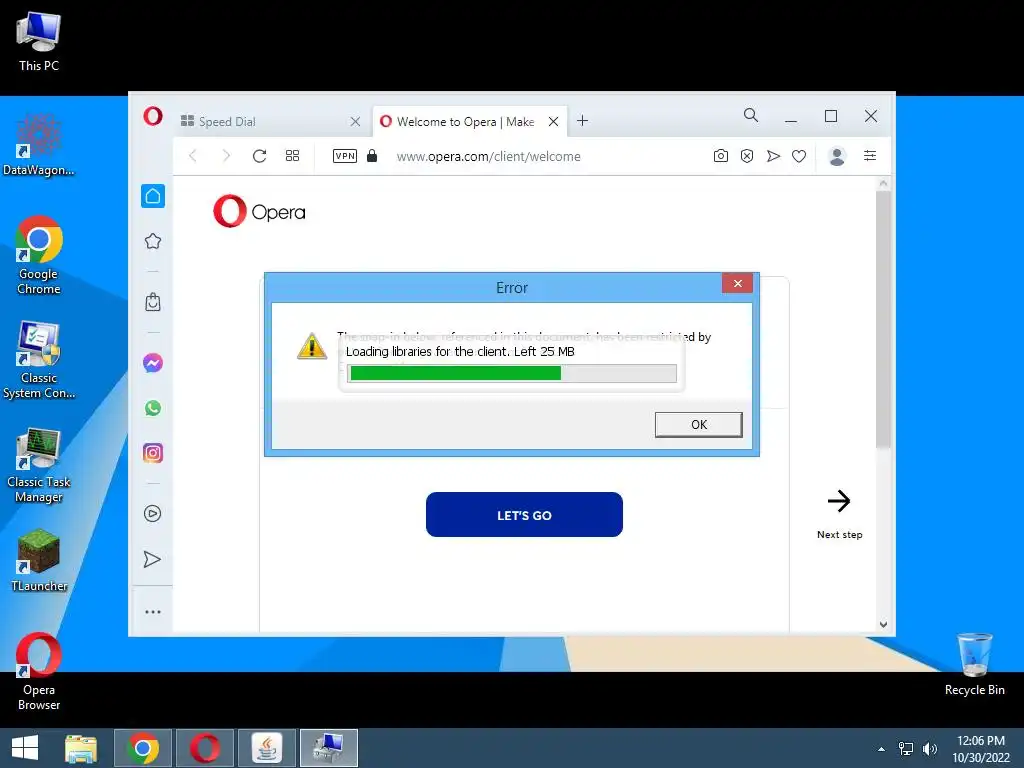Screen dimensions: 1024x768
Task: Close the Welcome to Opera tab
Action: [x=553, y=121]
